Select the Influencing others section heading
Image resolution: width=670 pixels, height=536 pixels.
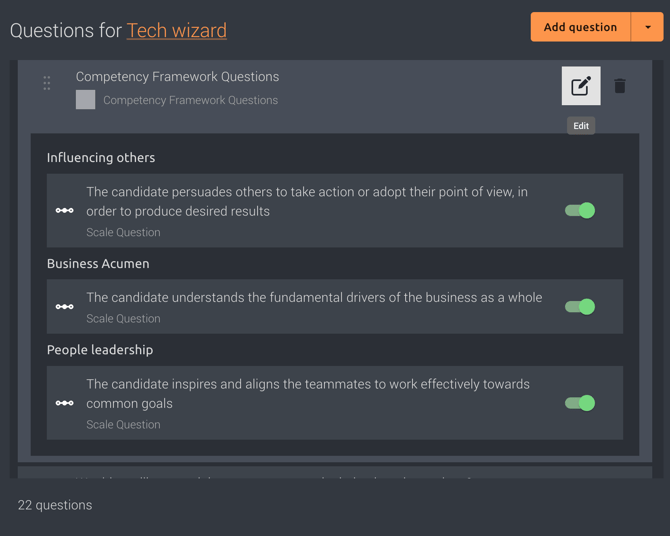point(101,158)
